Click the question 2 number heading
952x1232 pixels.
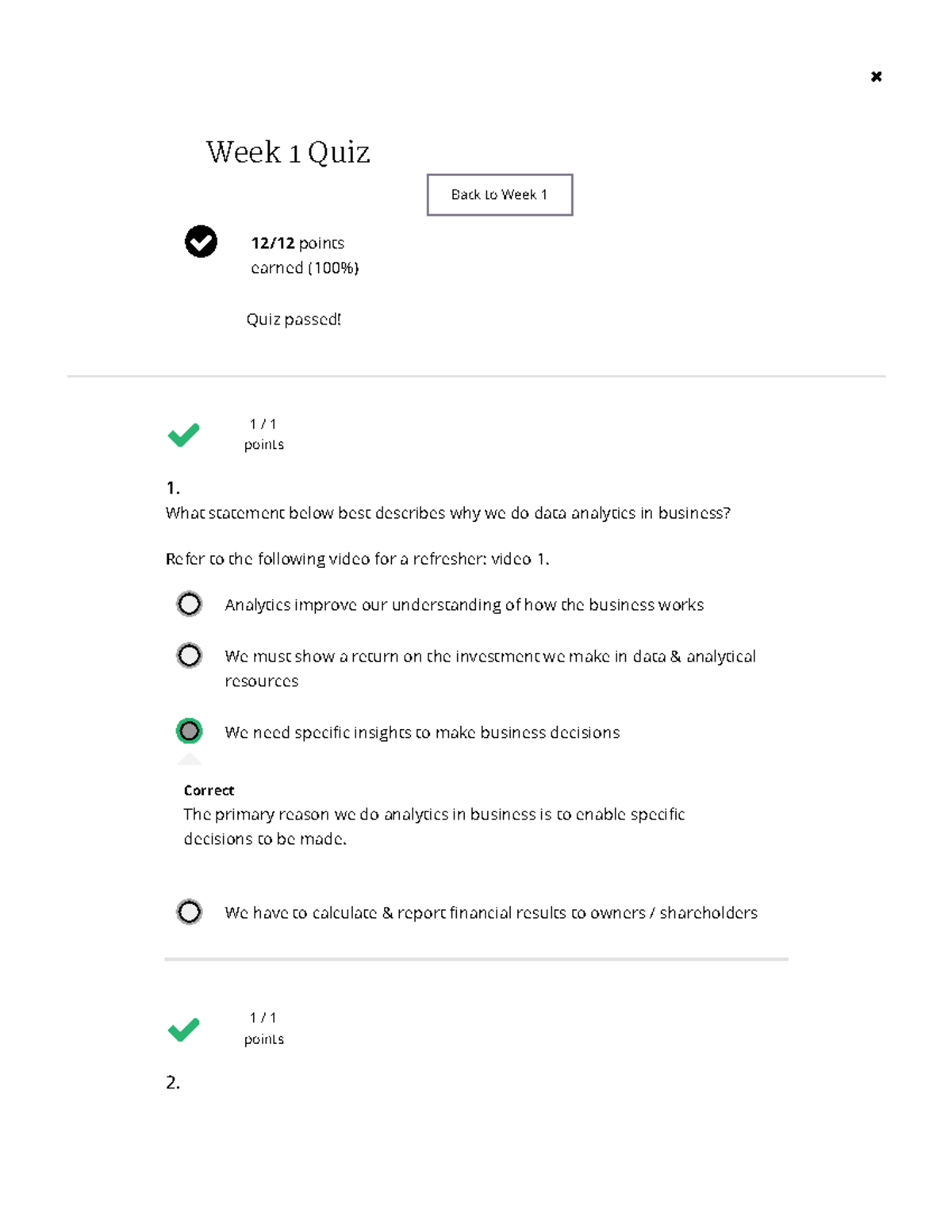[x=172, y=1082]
